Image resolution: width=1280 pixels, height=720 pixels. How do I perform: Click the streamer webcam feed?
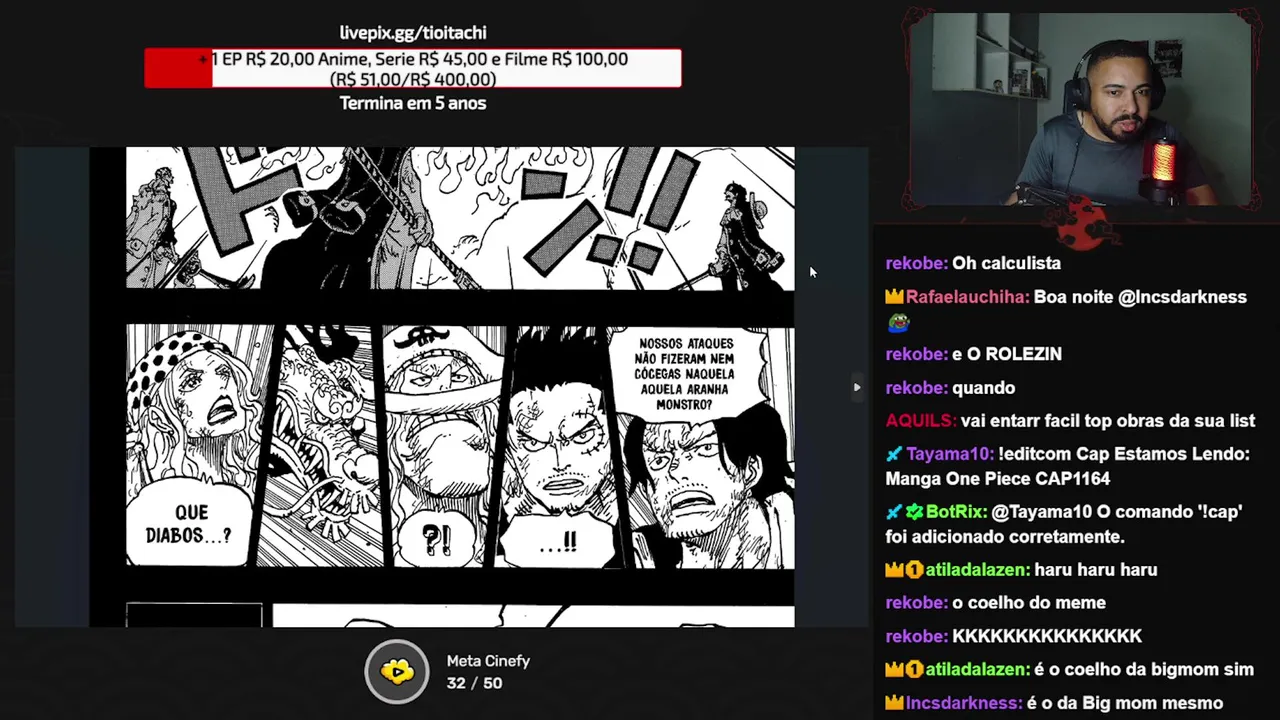pos(1079,108)
